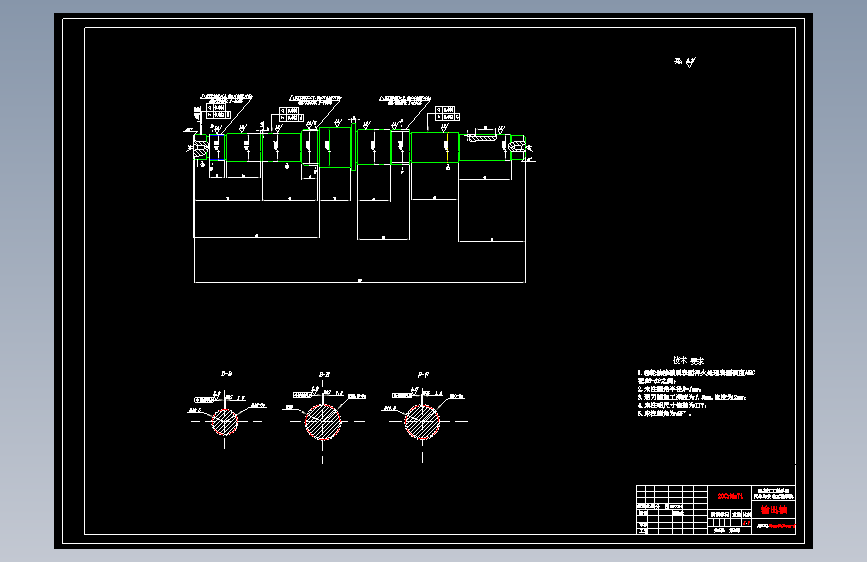This screenshot has height=562, width=867.
Task: Click the red 输出轴 part title
Action: [774, 510]
